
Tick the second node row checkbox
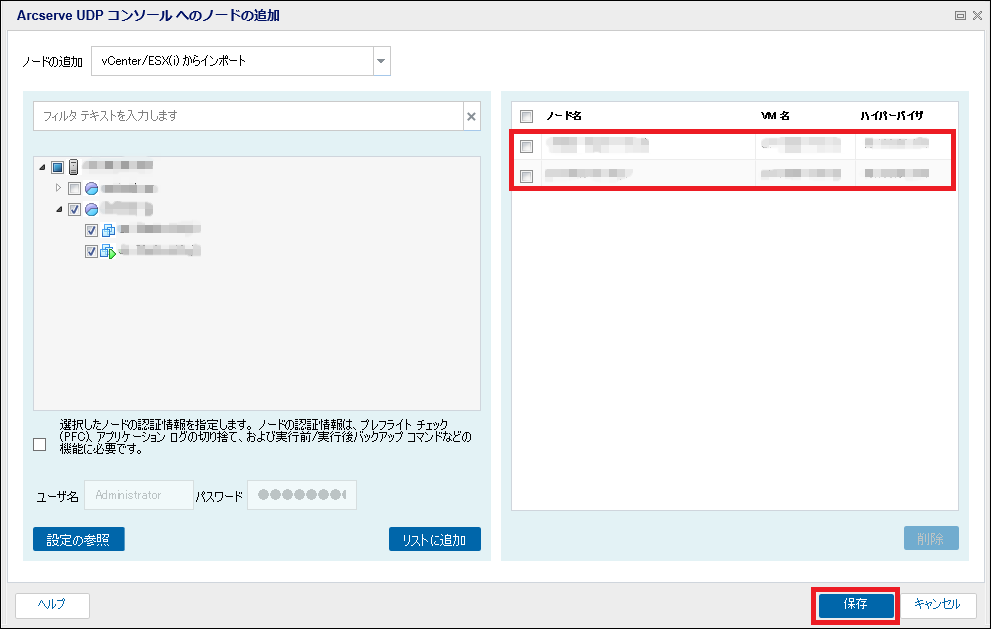527,176
